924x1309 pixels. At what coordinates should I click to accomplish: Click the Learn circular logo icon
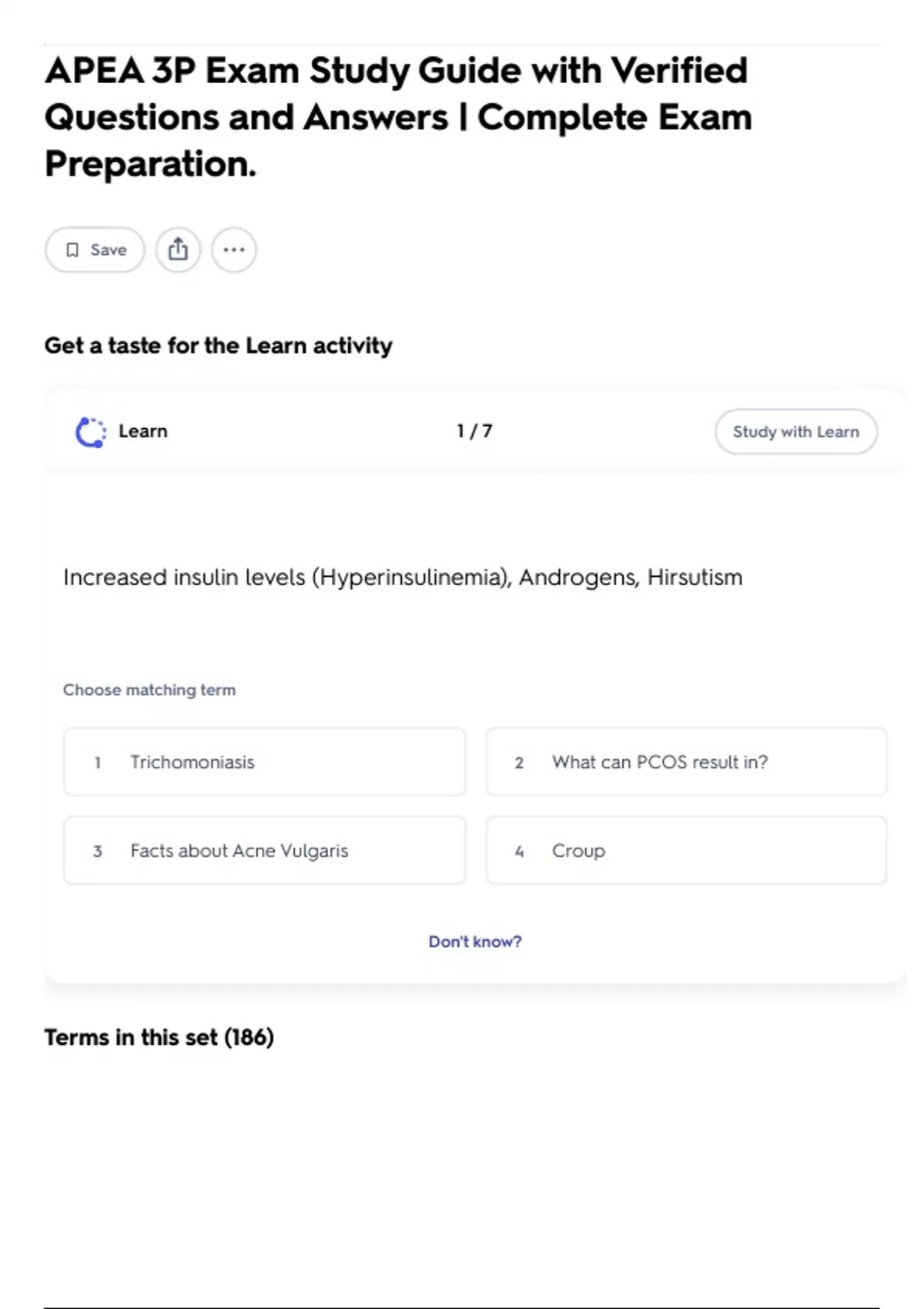91,432
